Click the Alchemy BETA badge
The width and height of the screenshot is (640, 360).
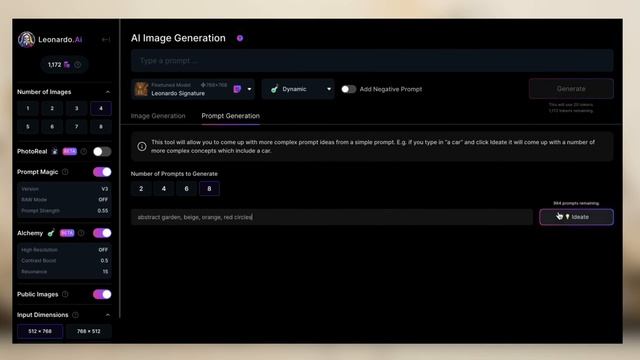[x=67, y=233]
